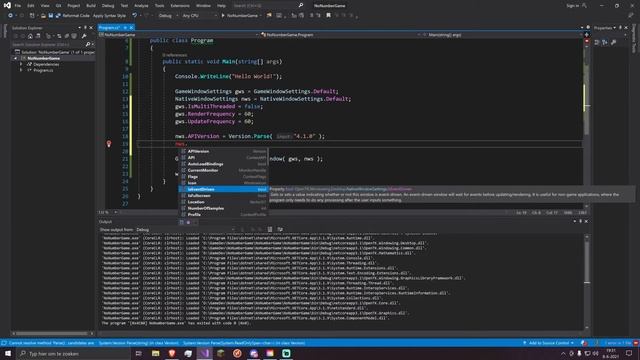This screenshot has height=360, width=640.
Task: Click the Save file toolbar icon
Action: (x=51, y=16)
